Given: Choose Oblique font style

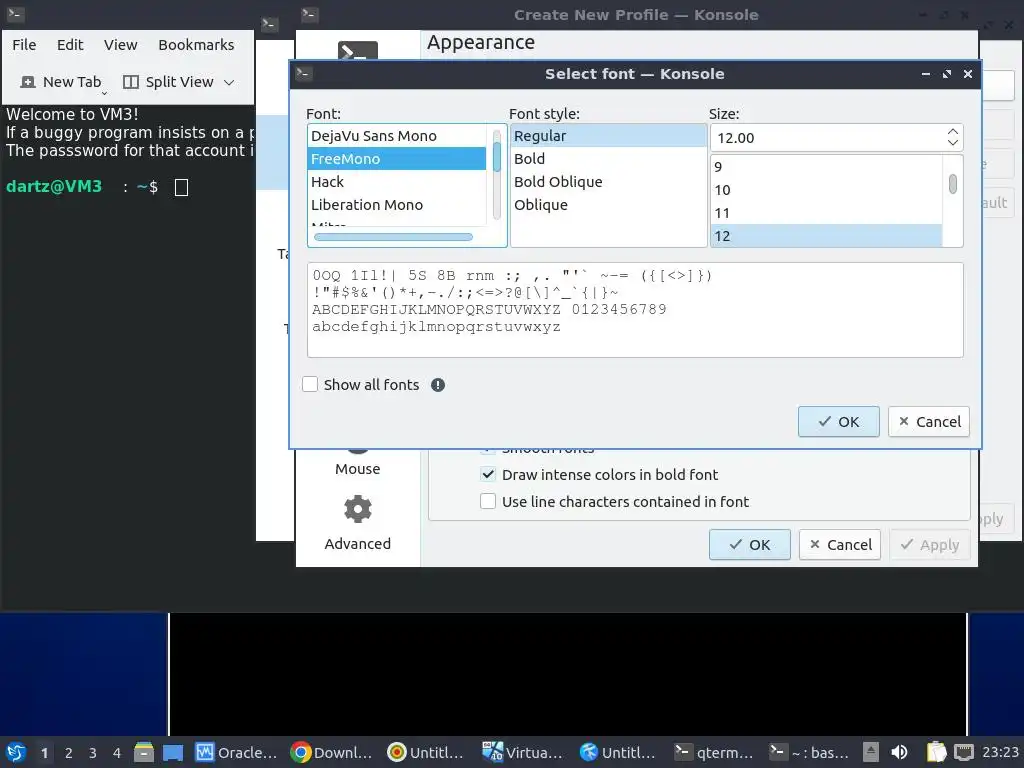Looking at the screenshot, I should click(x=609, y=204).
